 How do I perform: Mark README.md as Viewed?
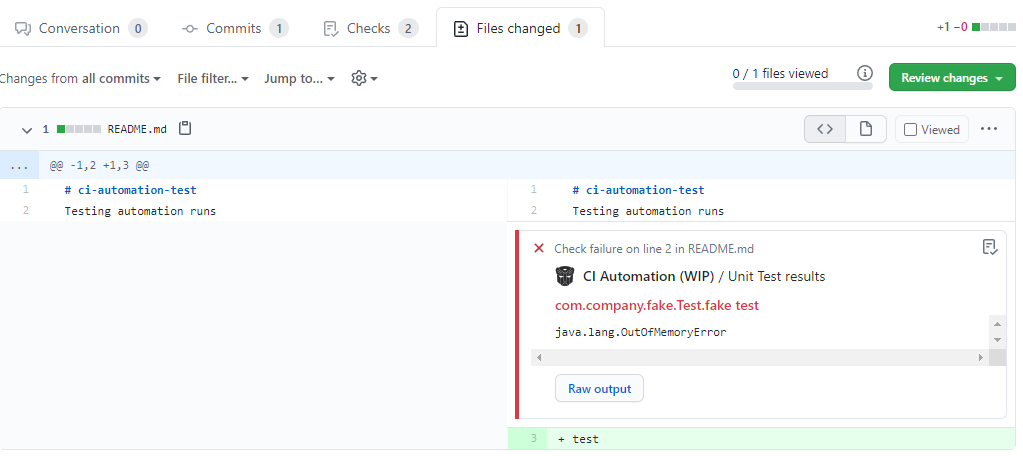pyautogui.click(x=932, y=130)
